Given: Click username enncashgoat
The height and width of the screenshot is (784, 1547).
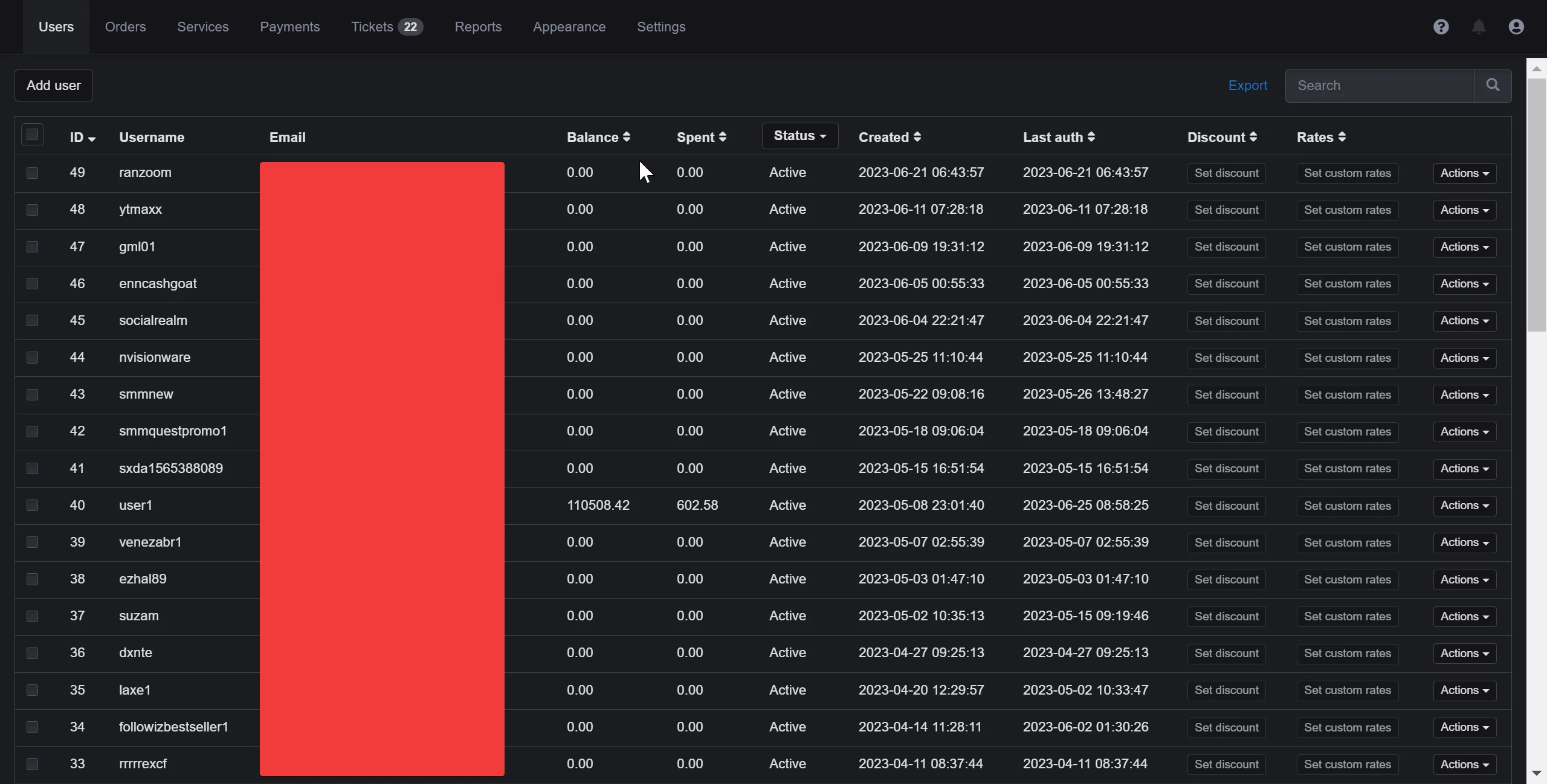Looking at the screenshot, I should coord(158,283).
